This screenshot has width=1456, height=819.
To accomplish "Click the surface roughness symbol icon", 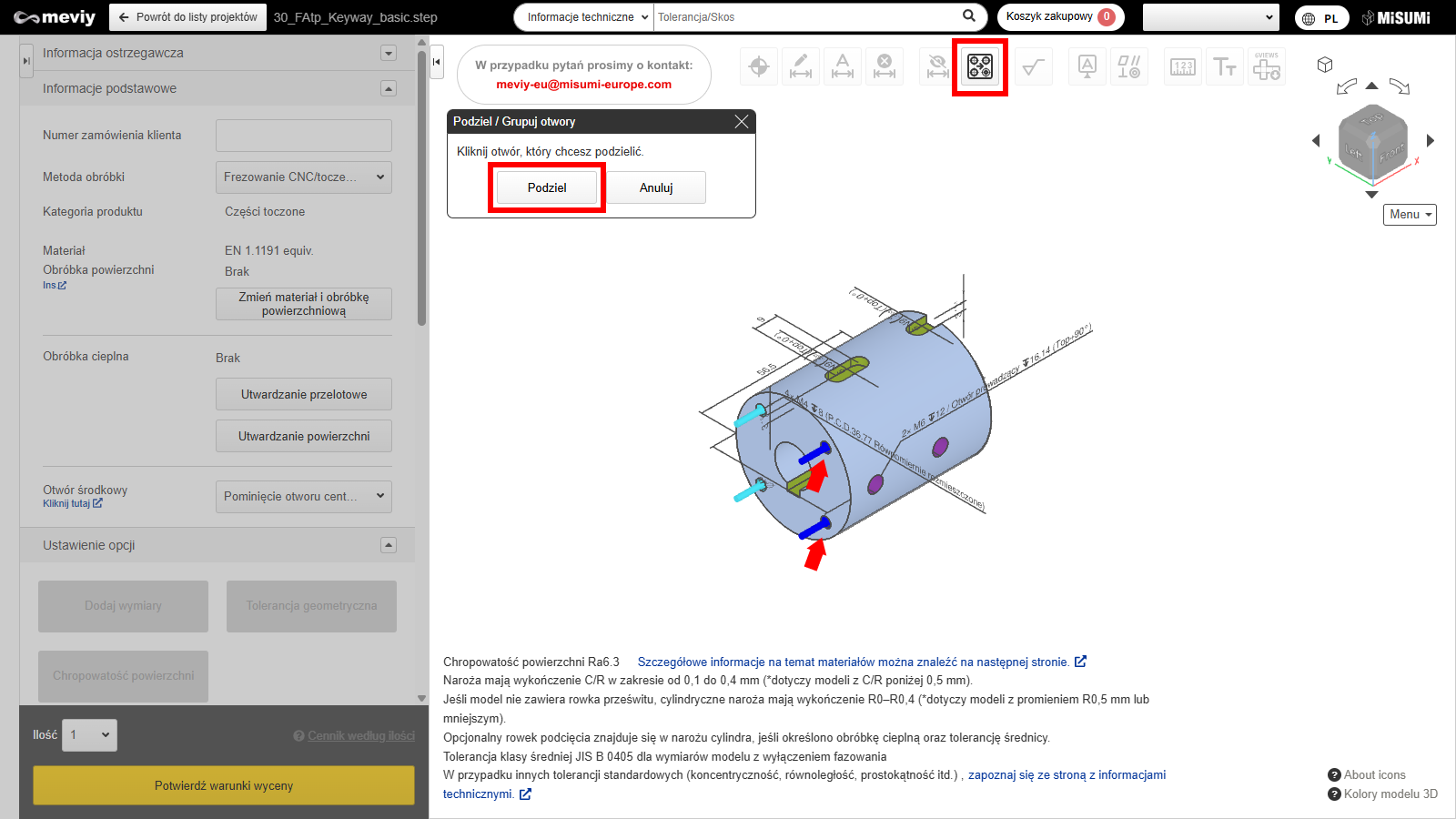I will (x=1033, y=66).
